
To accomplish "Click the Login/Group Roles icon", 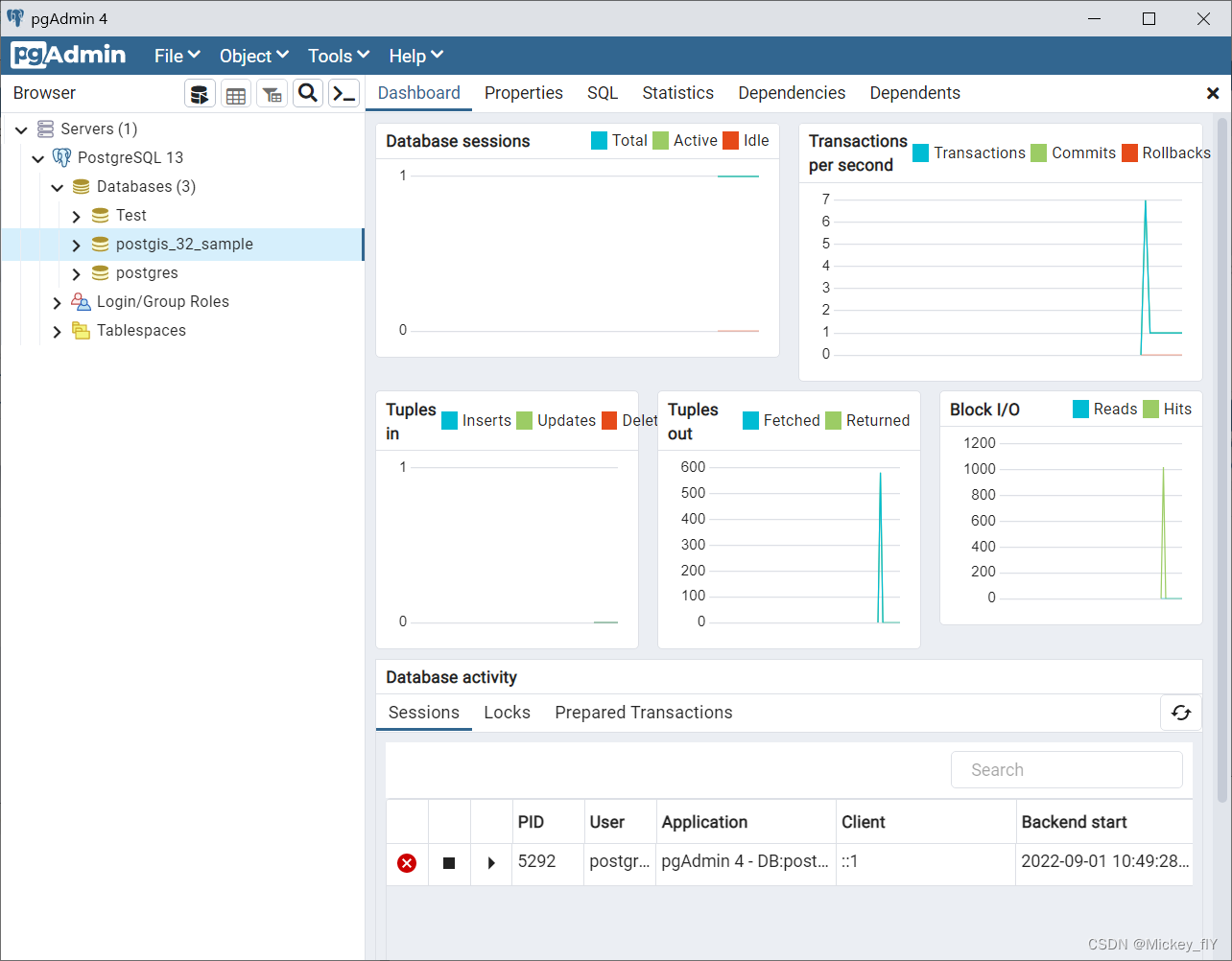I will (82, 301).
